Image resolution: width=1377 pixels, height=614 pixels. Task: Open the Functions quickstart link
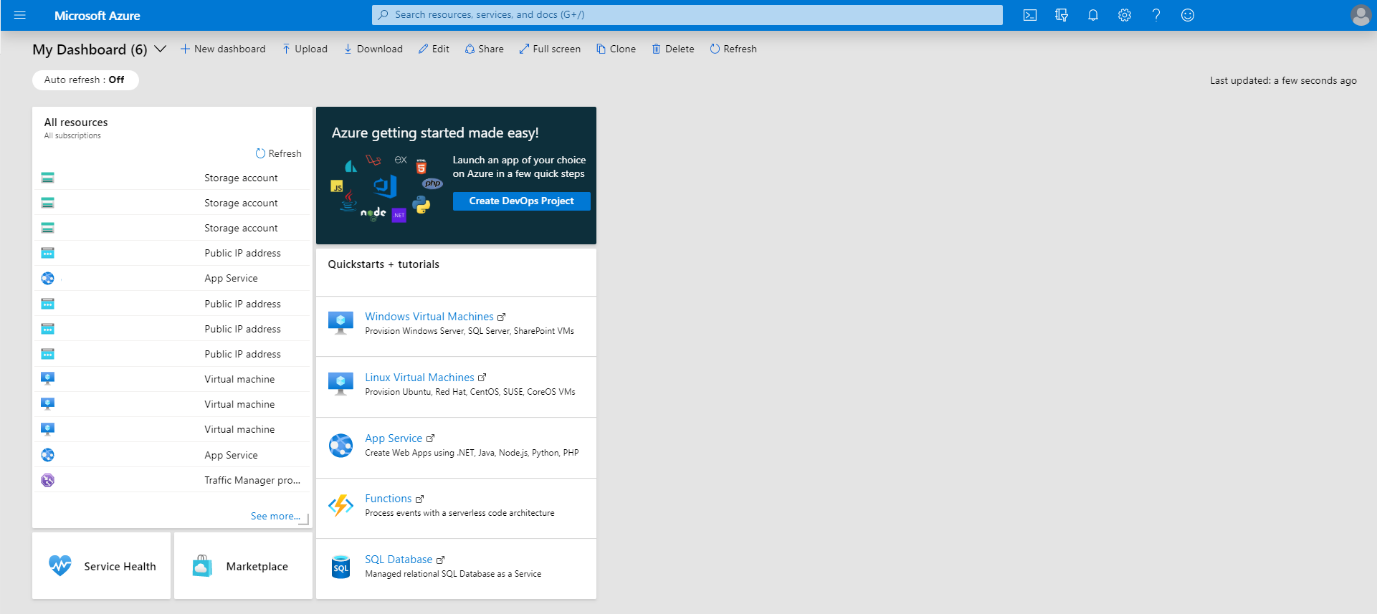coord(388,498)
